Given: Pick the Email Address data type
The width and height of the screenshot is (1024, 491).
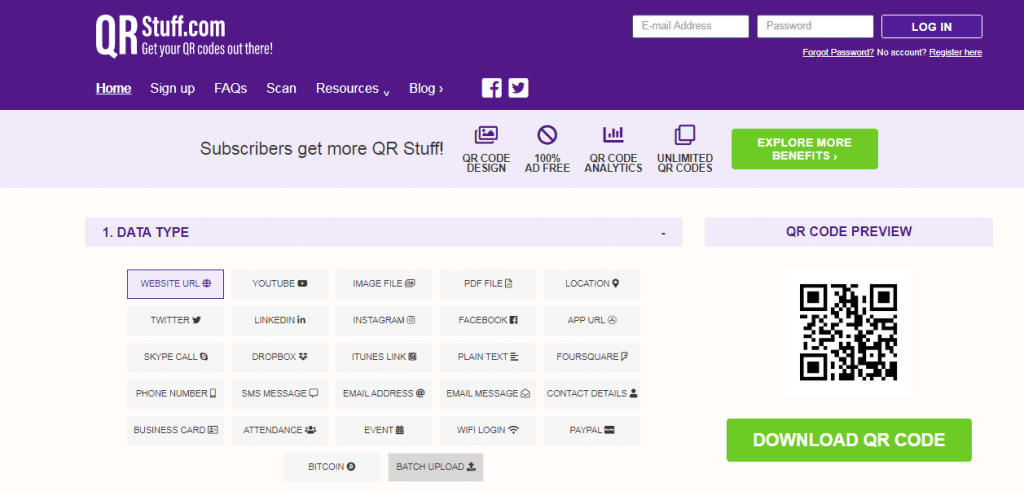Looking at the screenshot, I should point(384,394).
